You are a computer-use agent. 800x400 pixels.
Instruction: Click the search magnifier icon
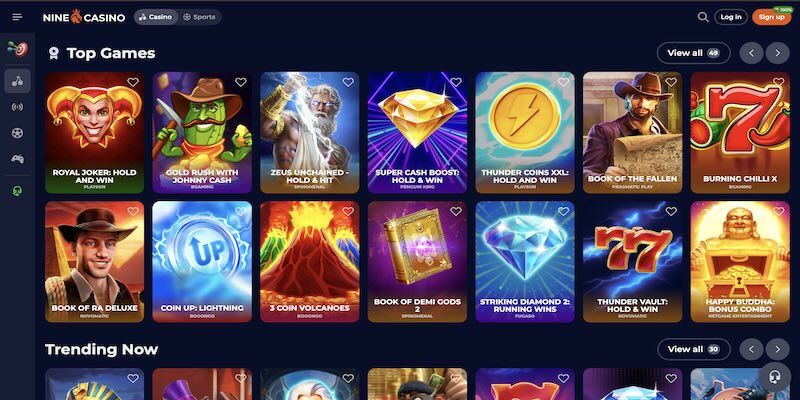703,17
